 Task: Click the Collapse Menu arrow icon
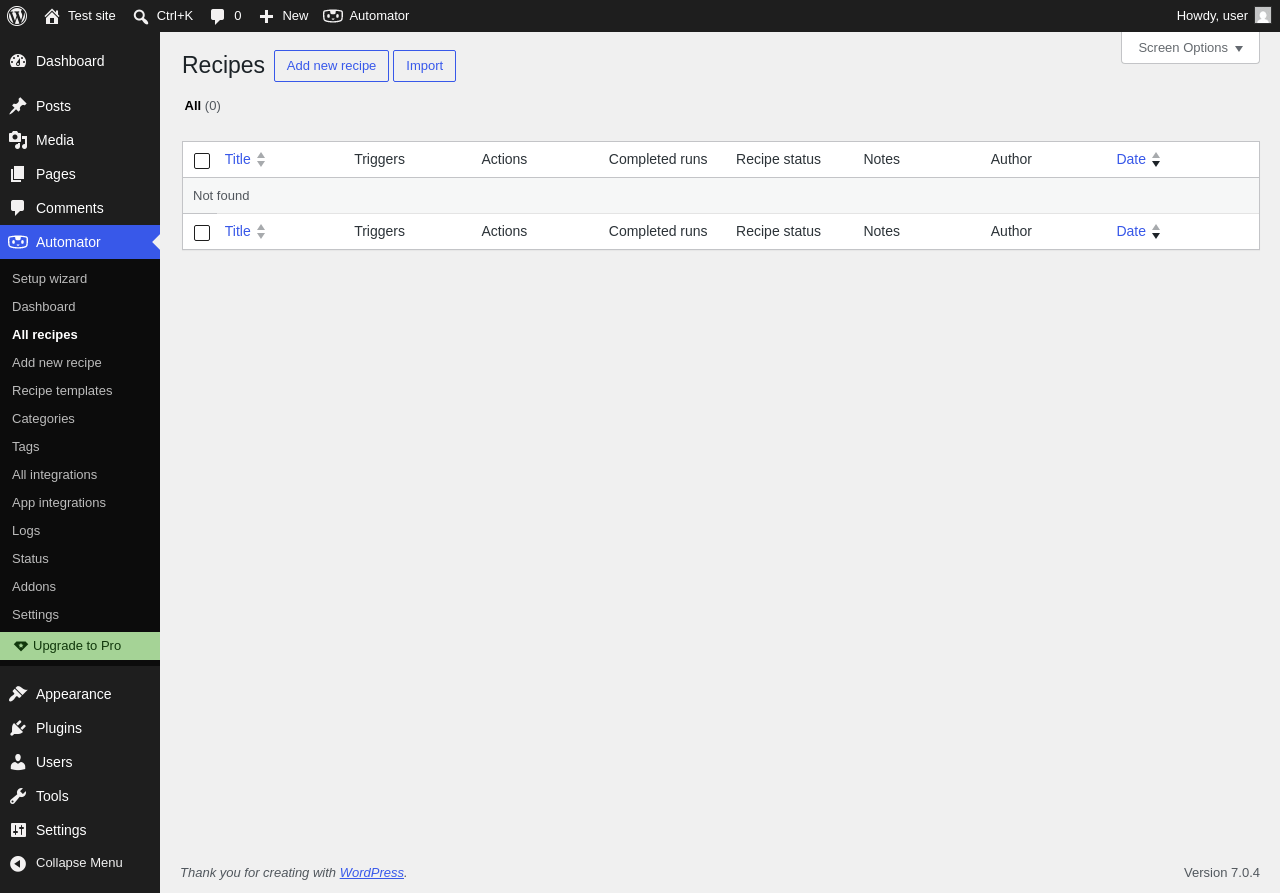(x=18, y=863)
